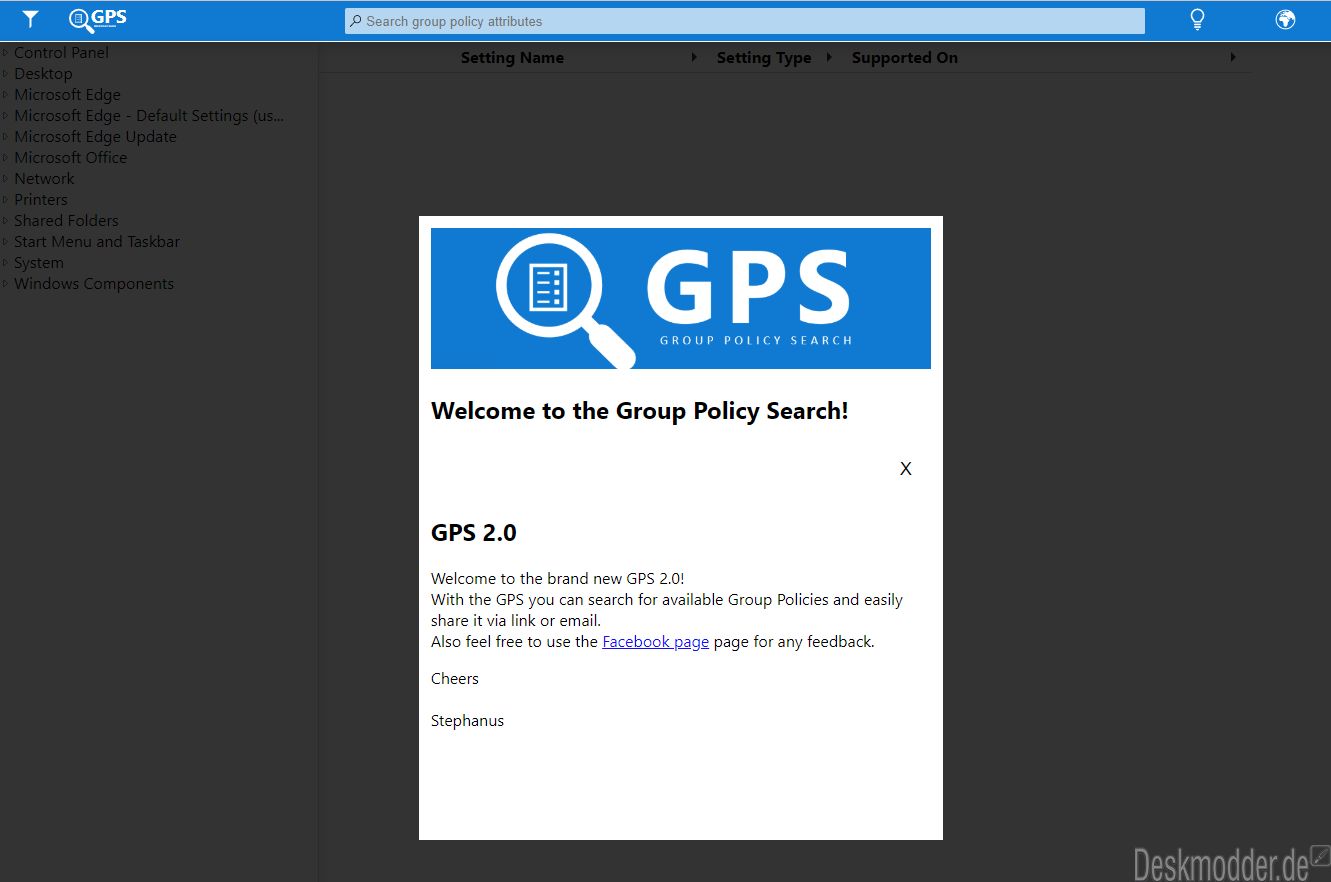This screenshot has width=1331, height=882.
Task: Select Start Menu and Taskbar entry
Action: tap(97, 242)
